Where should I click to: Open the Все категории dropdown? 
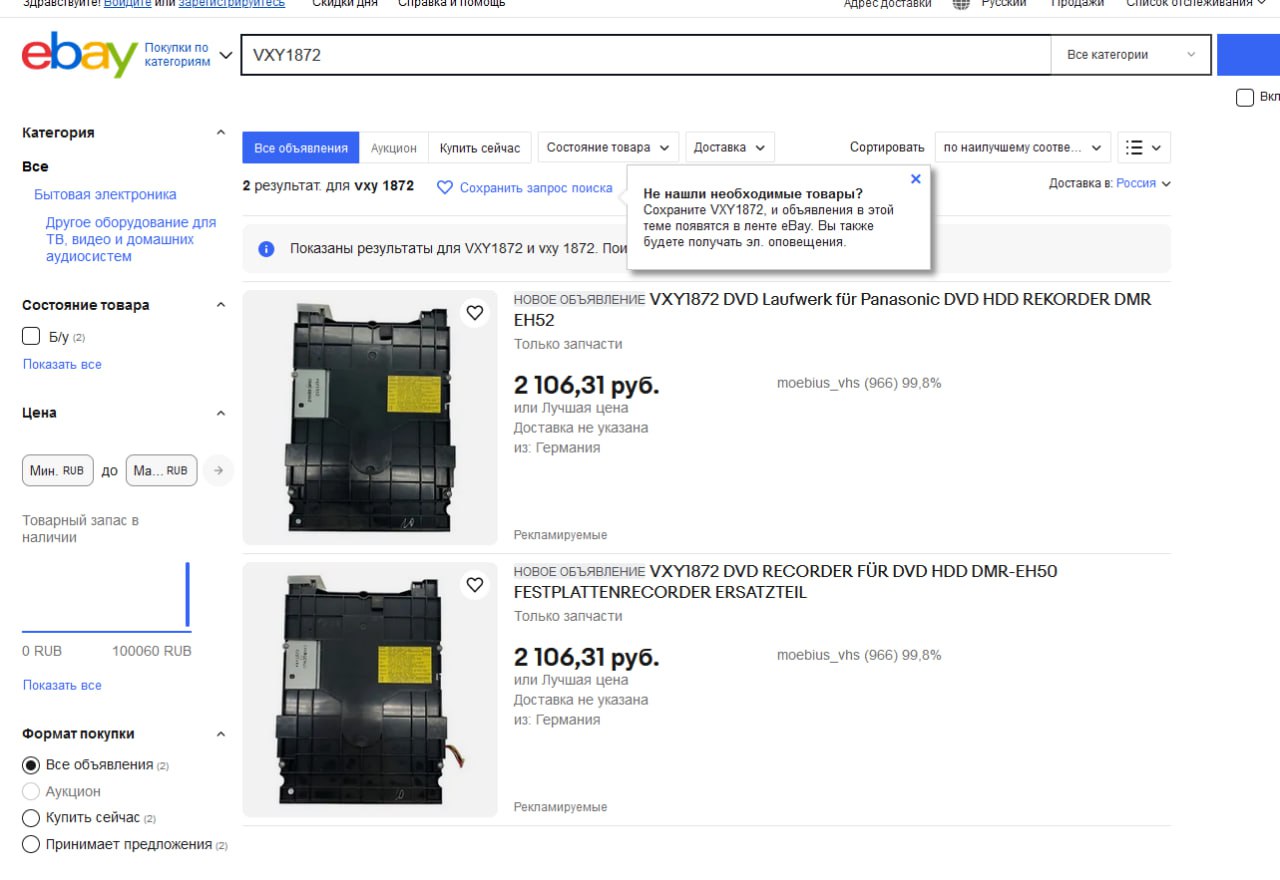pyautogui.click(x=1131, y=55)
